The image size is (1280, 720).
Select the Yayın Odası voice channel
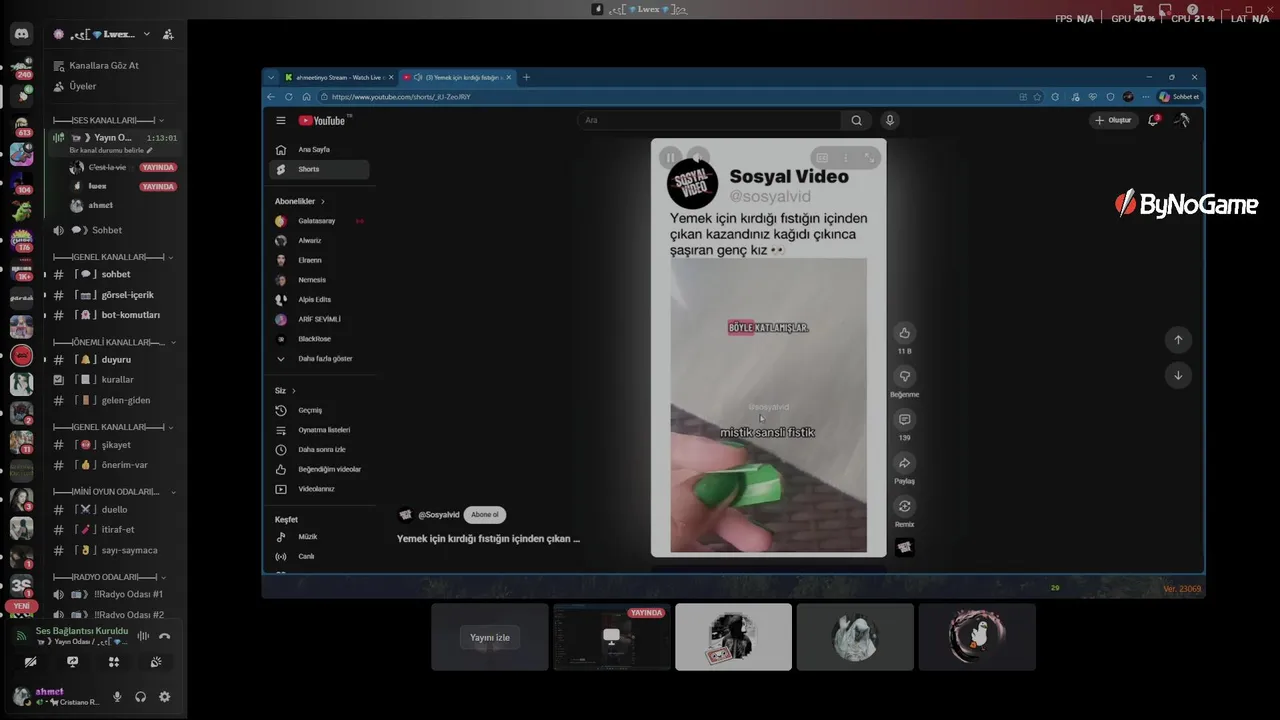coord(115,137)
